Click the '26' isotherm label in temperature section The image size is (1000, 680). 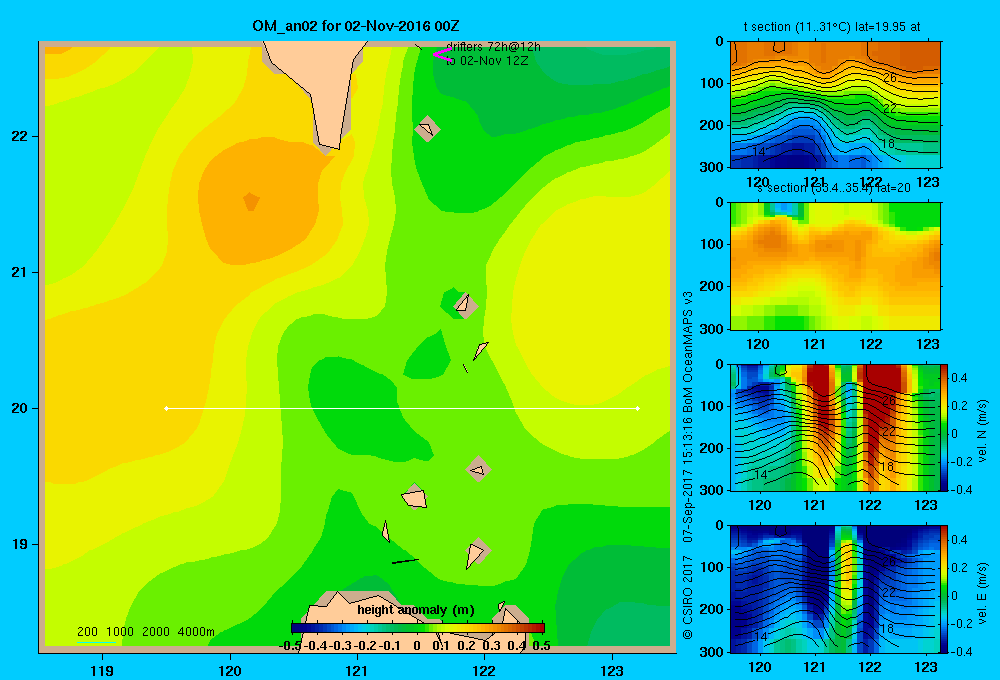890,77
